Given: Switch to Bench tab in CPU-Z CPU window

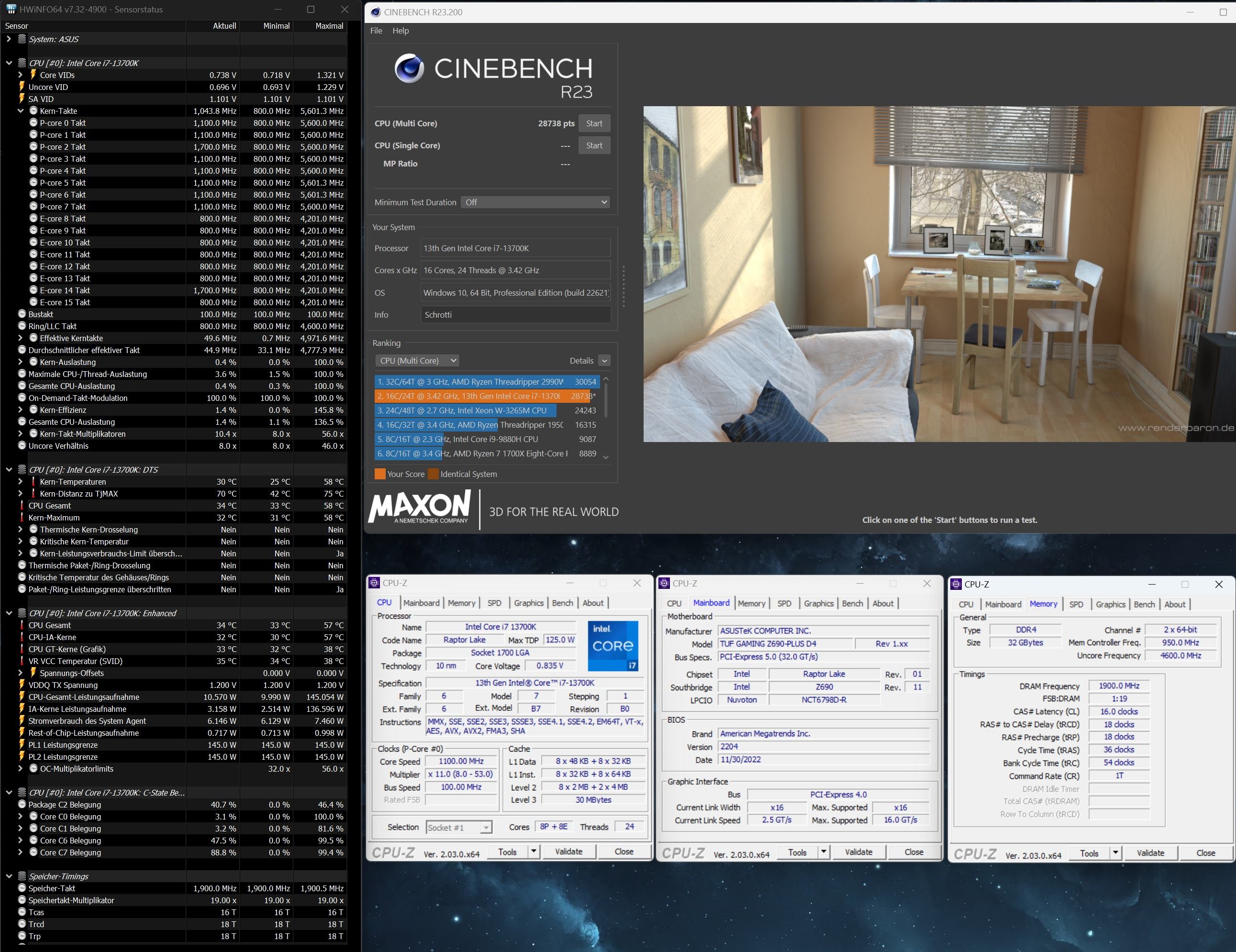Looking at the screenshot, I should [x=563, y=603].
